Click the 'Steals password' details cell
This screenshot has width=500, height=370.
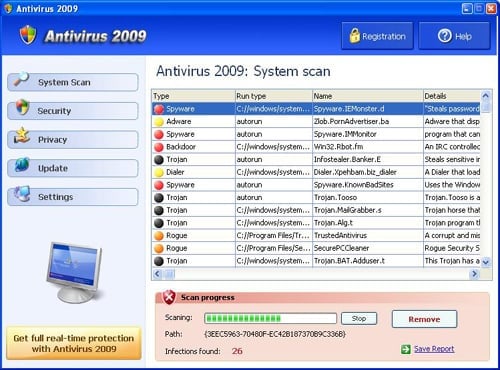(452, 109)
